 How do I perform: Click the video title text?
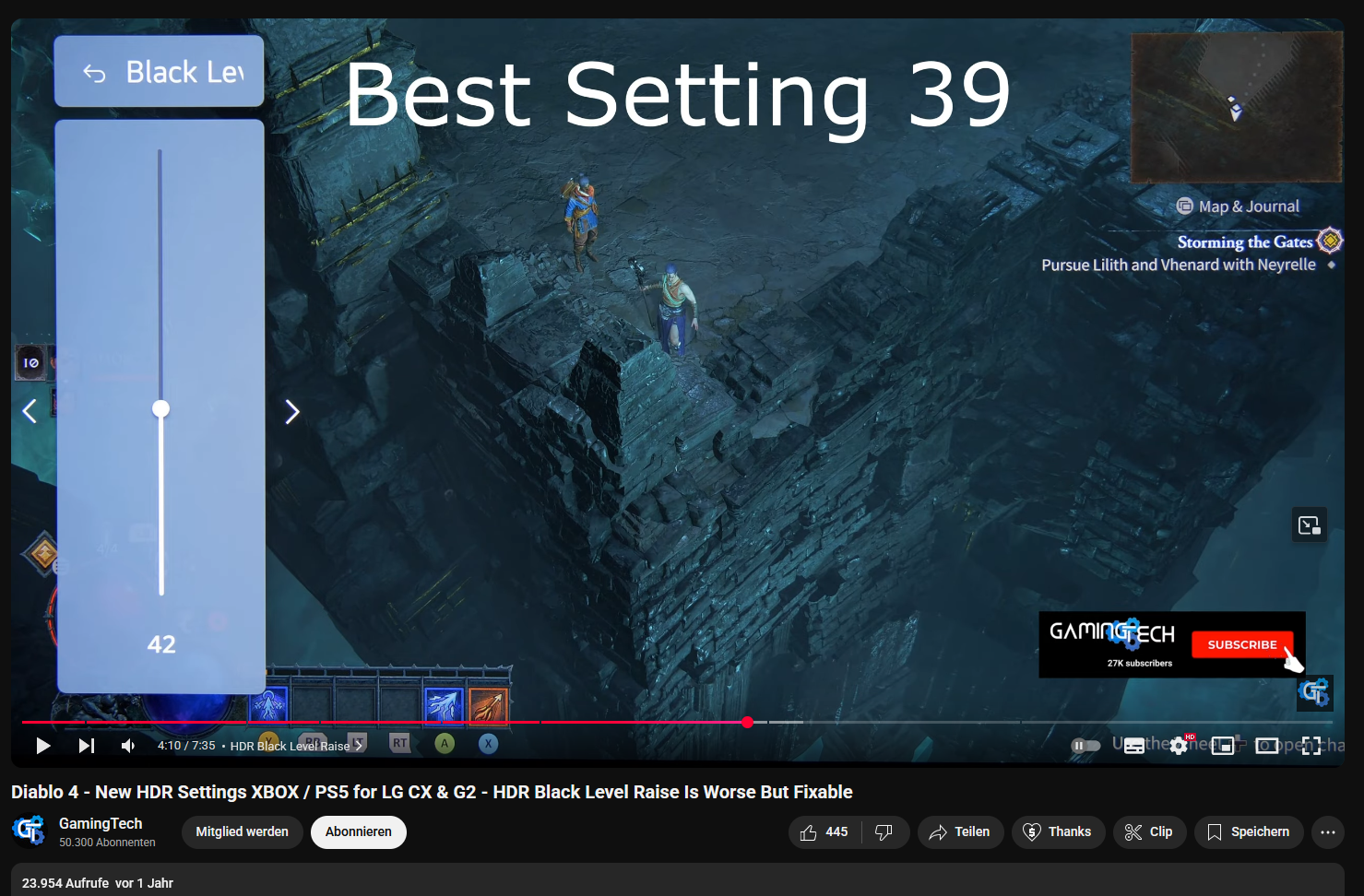432,792
